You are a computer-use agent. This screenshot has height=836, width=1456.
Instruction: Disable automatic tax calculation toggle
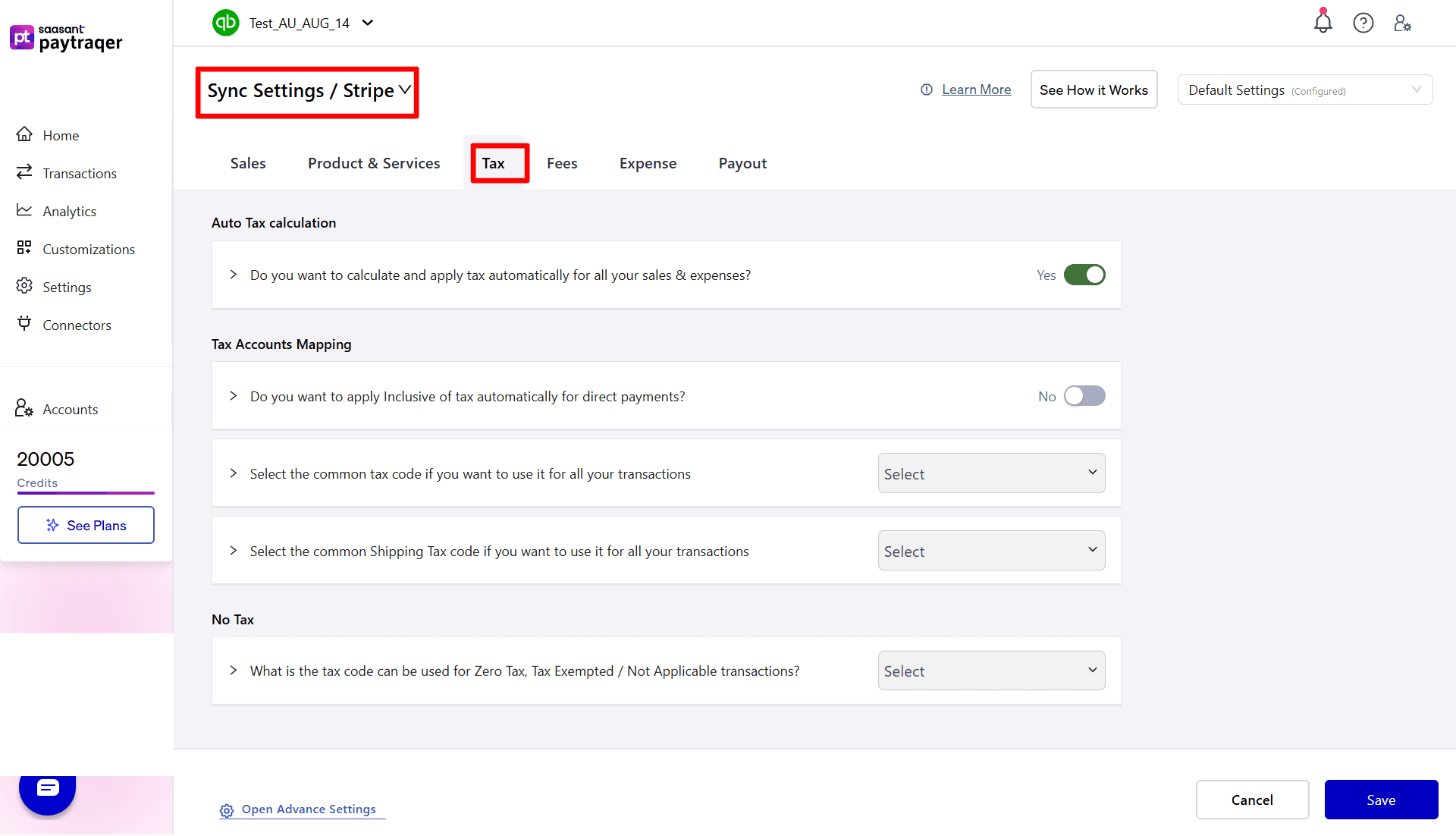[x=1085, y=275]
